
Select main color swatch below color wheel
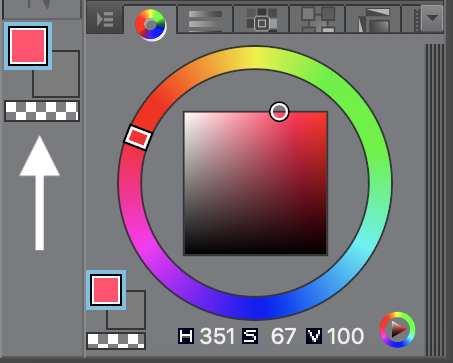tap(106, 290)
